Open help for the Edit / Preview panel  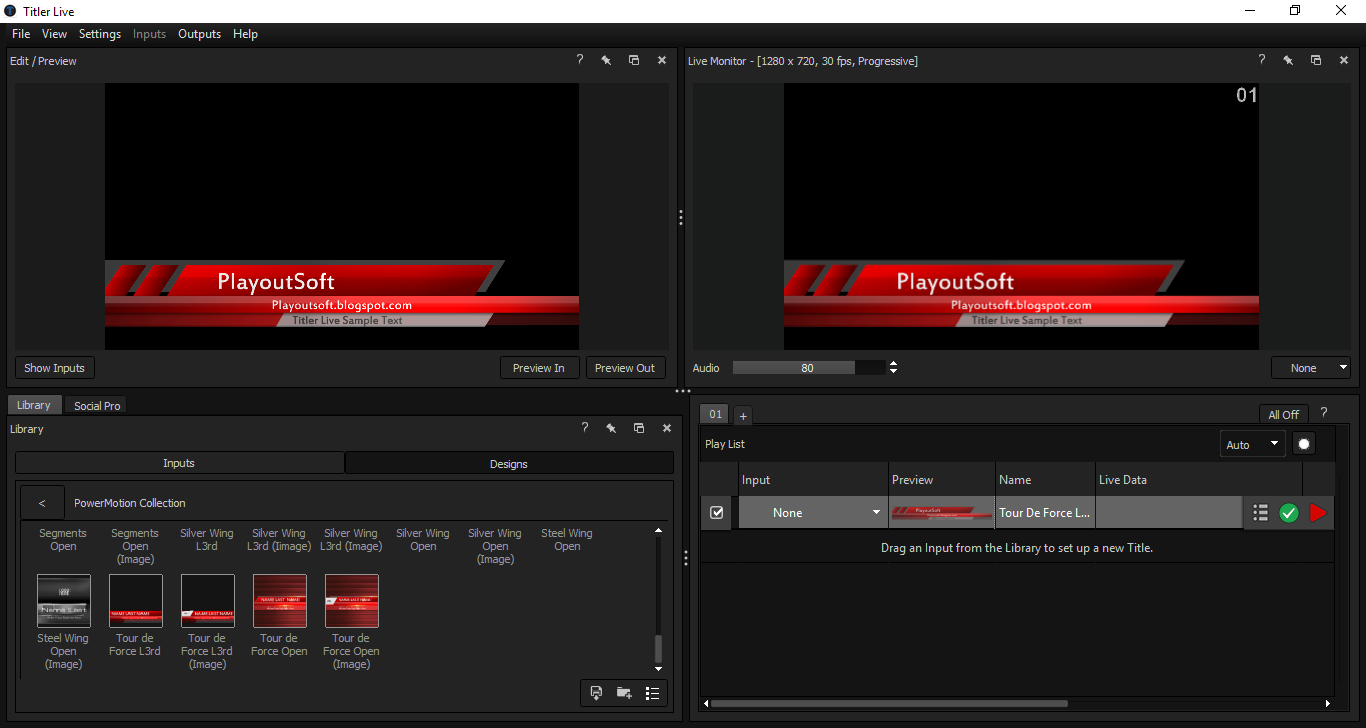[x=579, y=60]
